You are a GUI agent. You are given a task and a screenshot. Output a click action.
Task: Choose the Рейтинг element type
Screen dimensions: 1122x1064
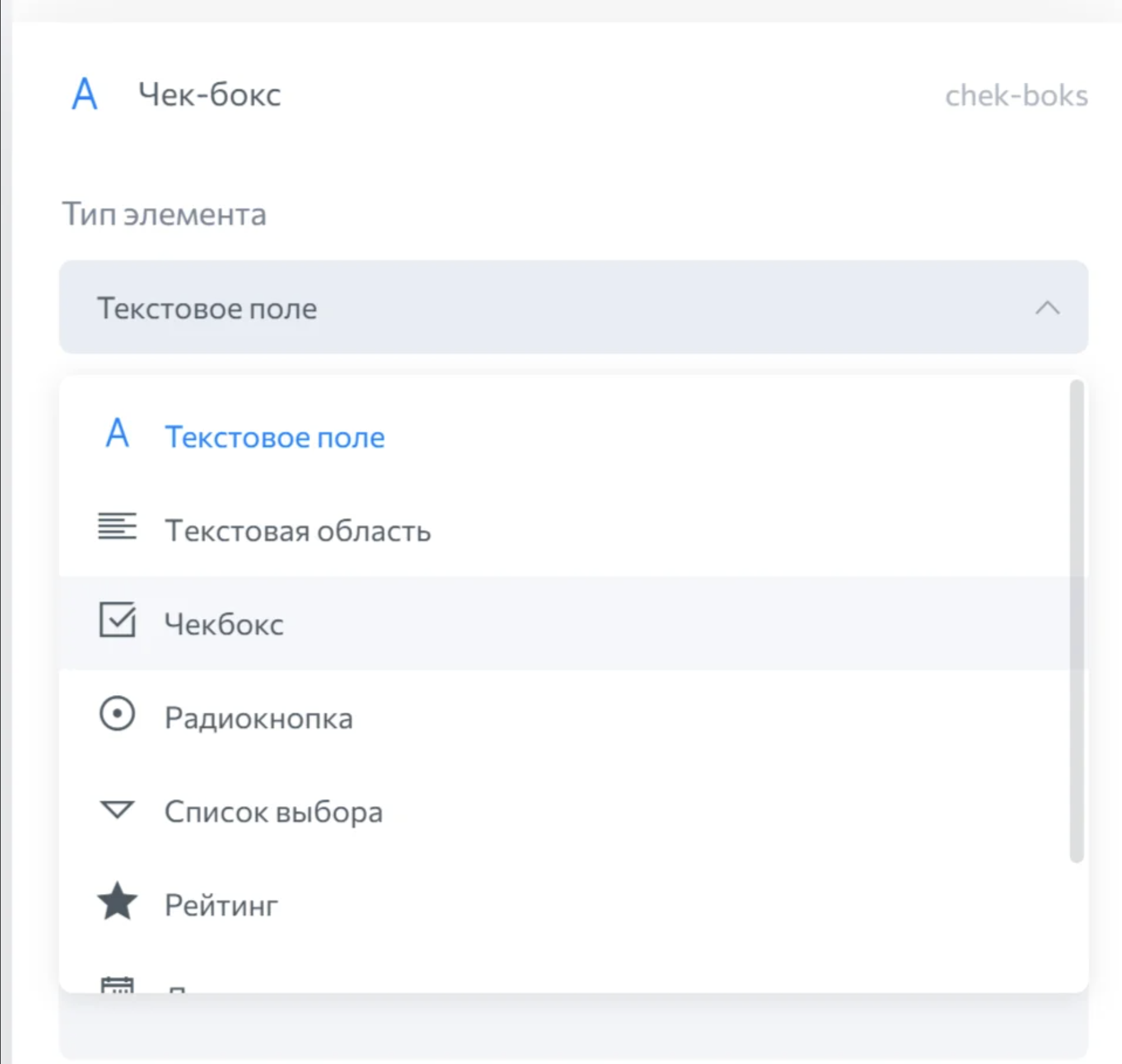pyautogui.click(x=221, y=905)
